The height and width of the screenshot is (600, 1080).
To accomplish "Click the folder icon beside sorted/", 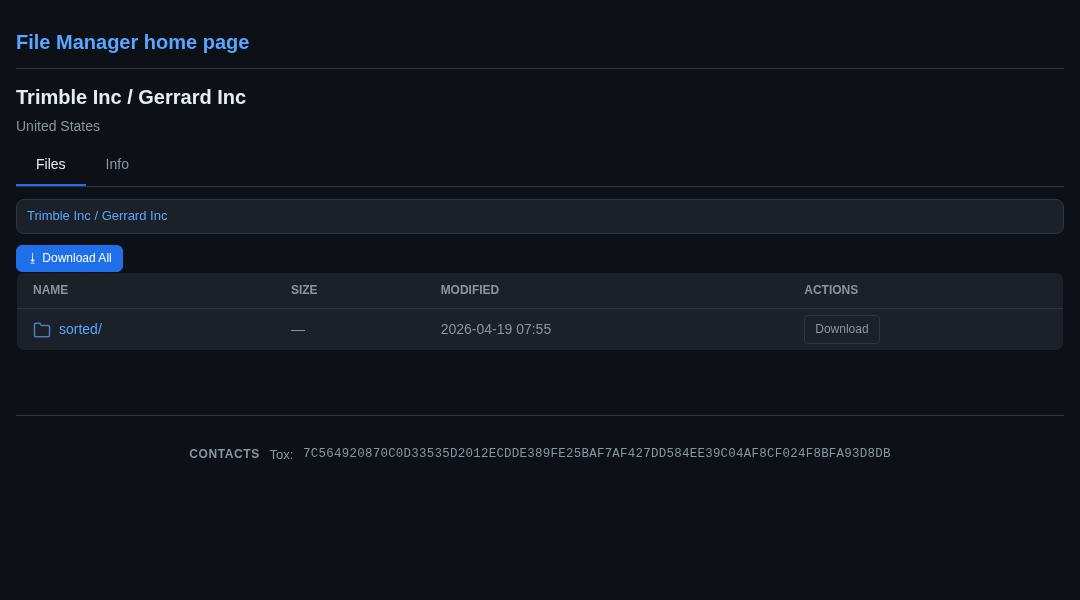I will tap(42, 330).
